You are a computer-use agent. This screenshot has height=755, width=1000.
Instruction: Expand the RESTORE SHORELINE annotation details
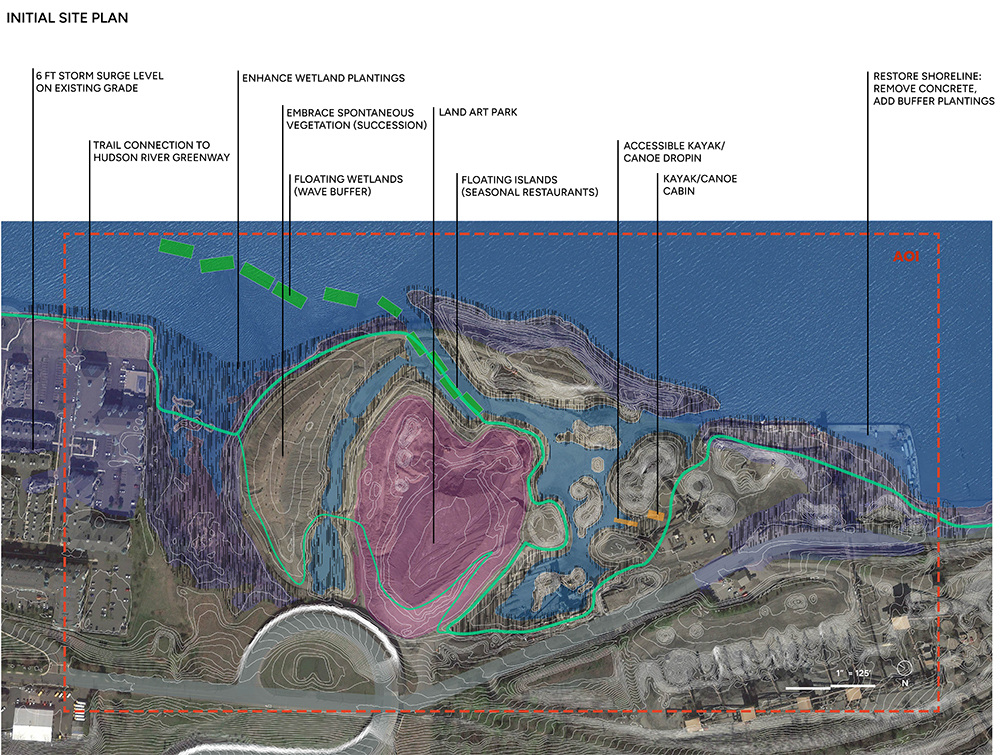pyautogui.click(x=930, y=88)
